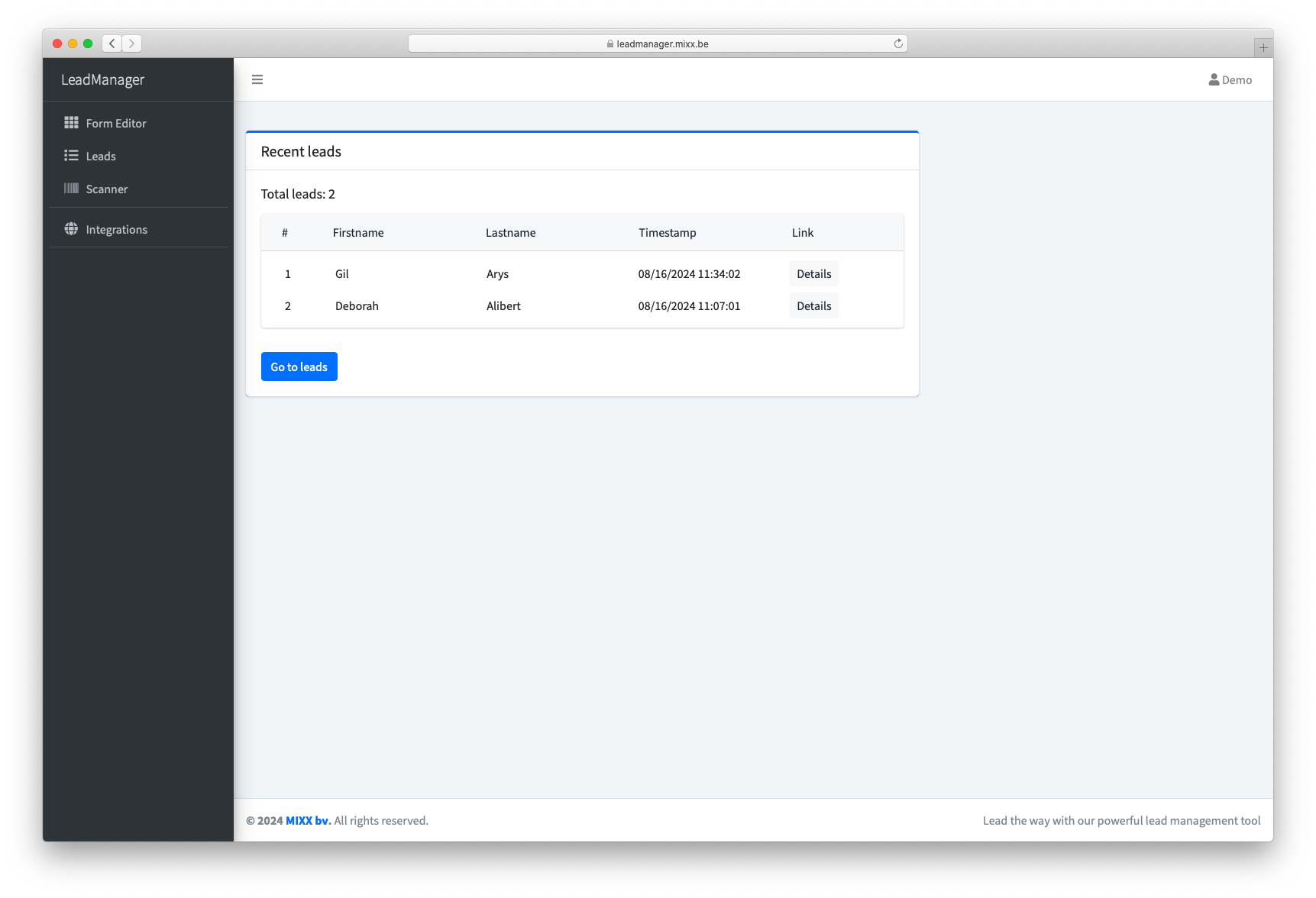
Task: Click the Form Editor grid icon
Action: [71, 123]
